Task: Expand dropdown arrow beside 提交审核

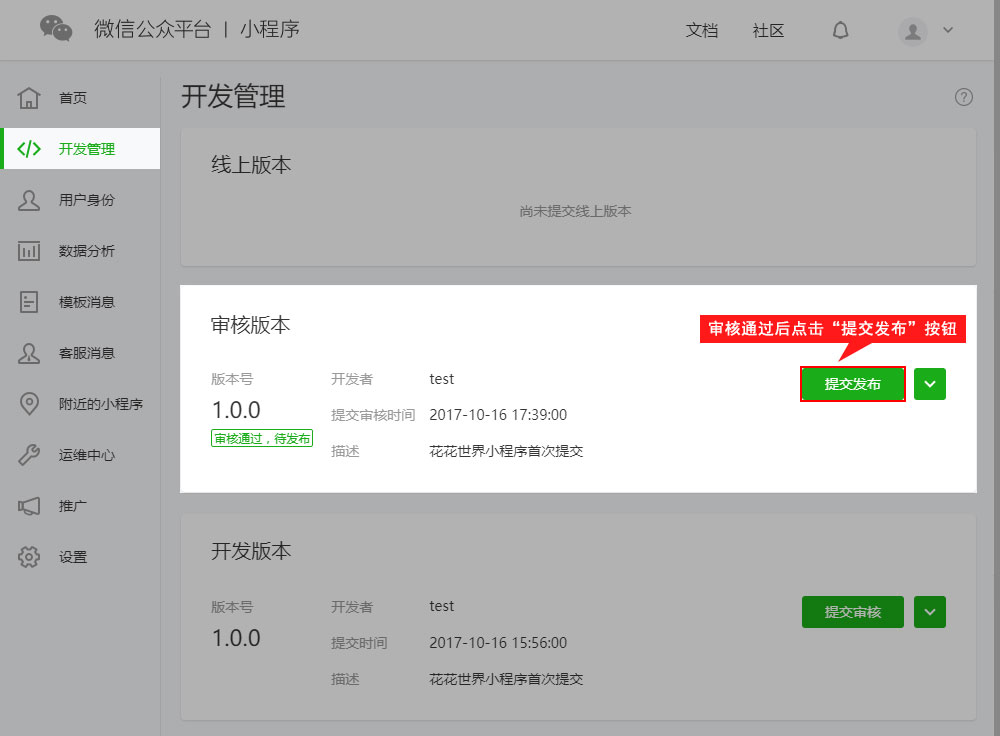Action: pyautogui.click(x=930, y=612)
